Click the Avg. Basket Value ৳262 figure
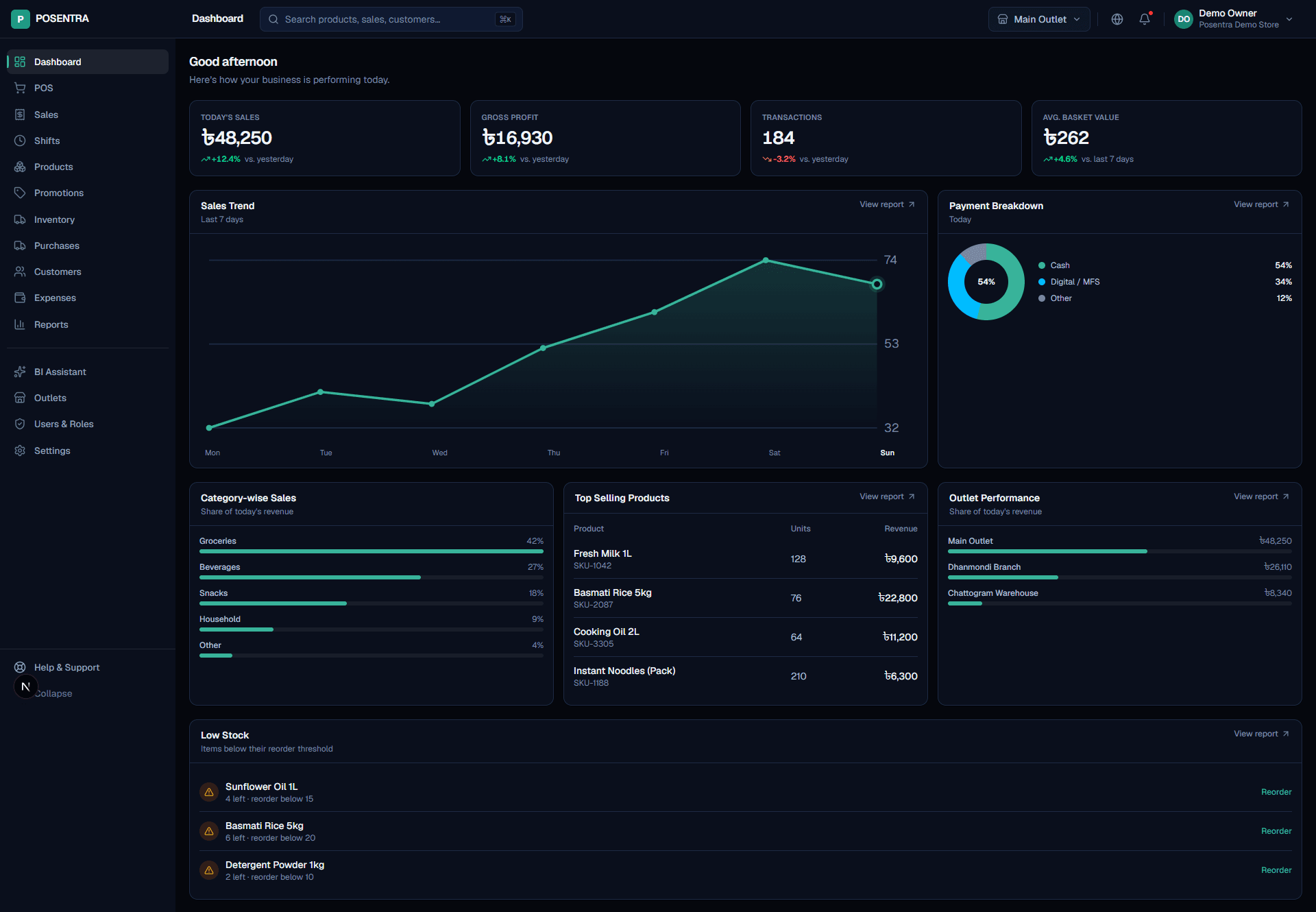 tap(1067, 138)
